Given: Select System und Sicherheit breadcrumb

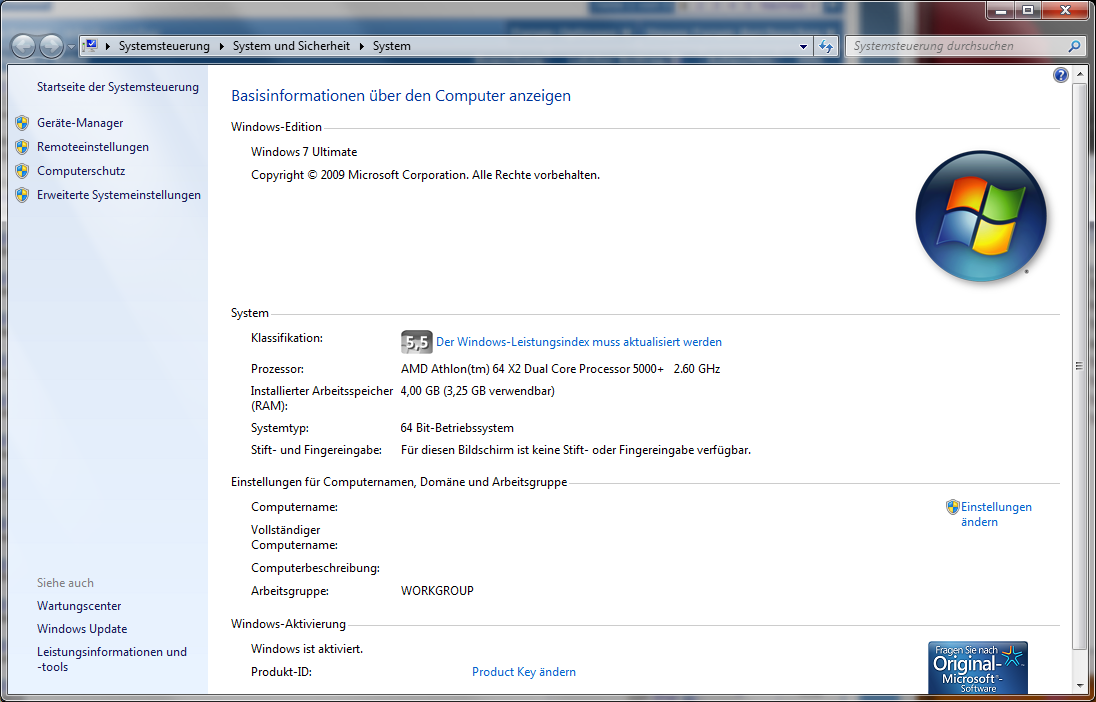Looking at the screenshot, I should coord(291,46).
